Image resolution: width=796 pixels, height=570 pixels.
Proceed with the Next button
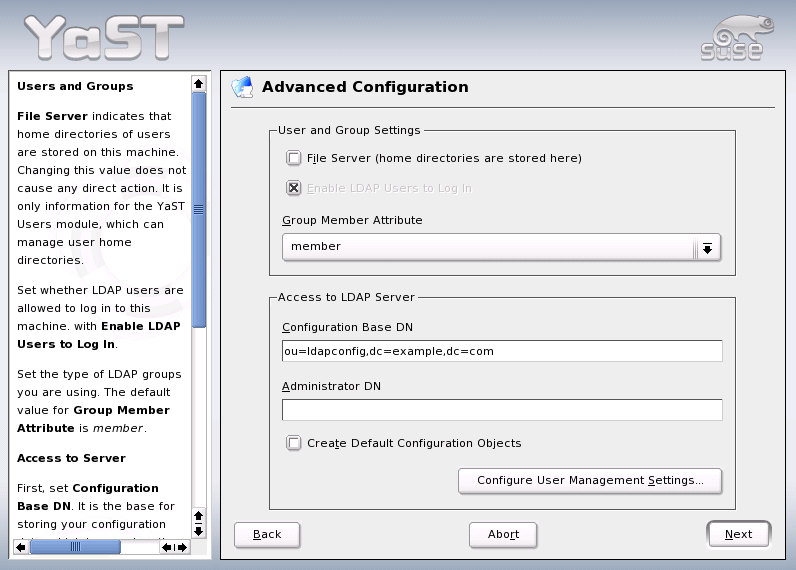click(x=739, y=534)
